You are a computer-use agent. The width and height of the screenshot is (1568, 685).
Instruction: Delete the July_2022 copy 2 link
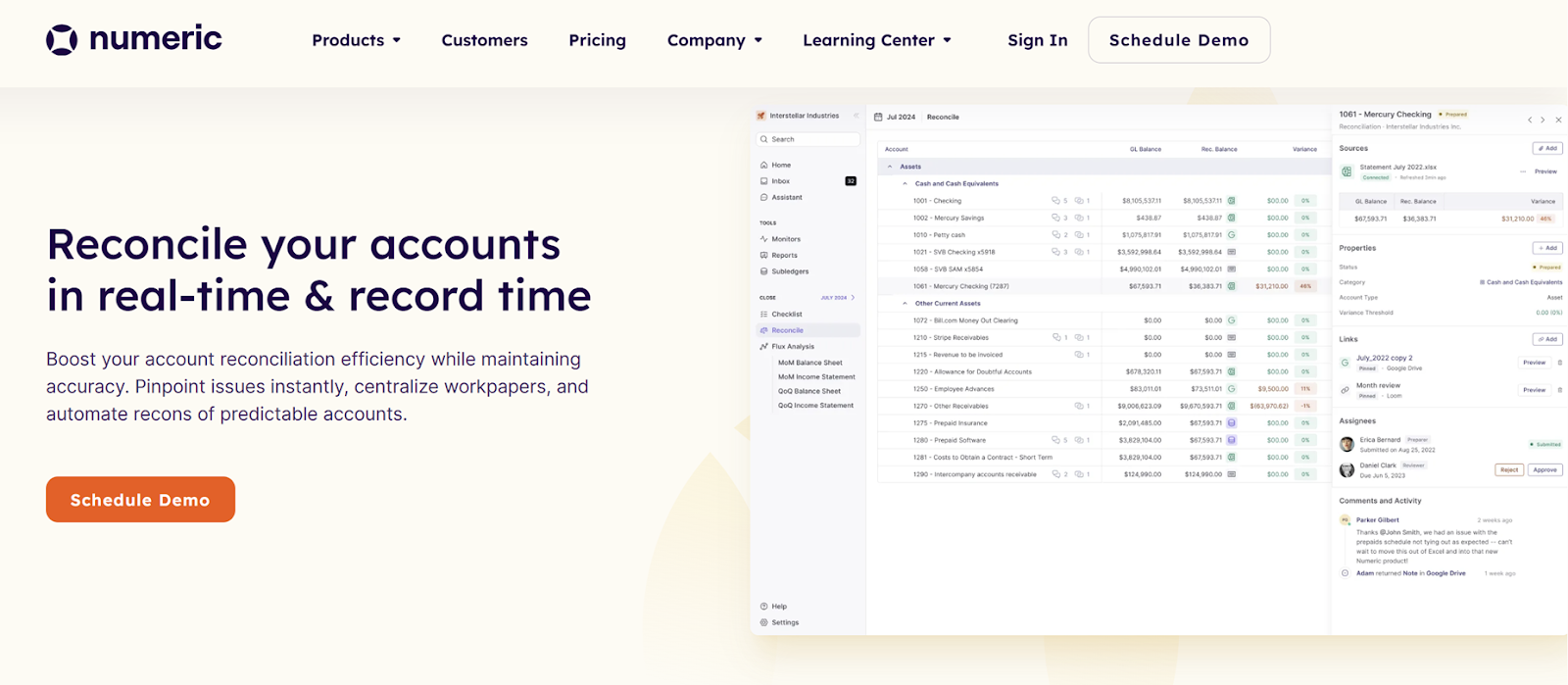click(x=1559, y=363)
